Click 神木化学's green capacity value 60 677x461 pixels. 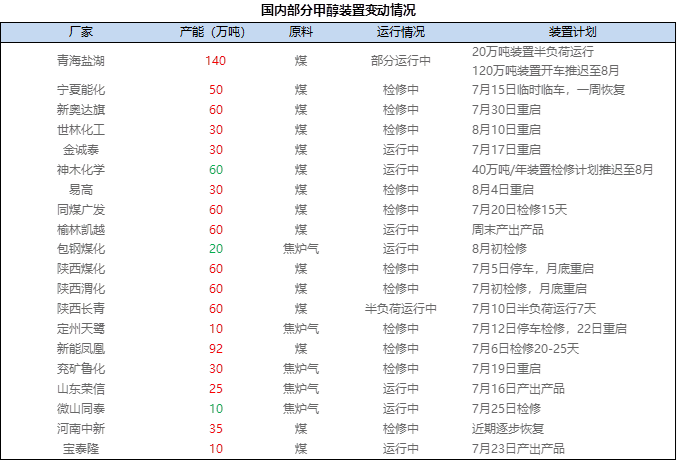[x=216, y=170]
